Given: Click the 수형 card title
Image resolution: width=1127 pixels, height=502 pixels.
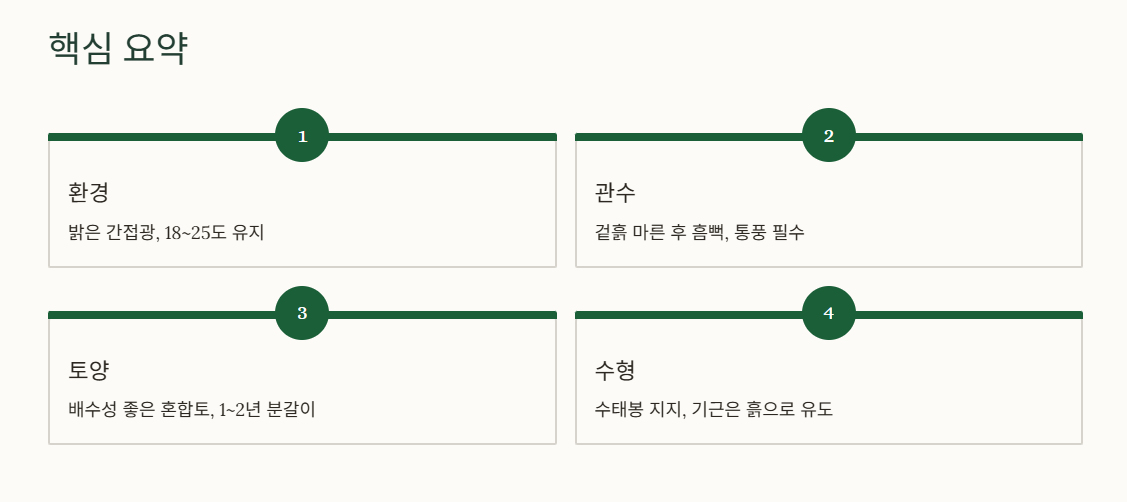Looking at the screenshot, I should pos(615,370).
